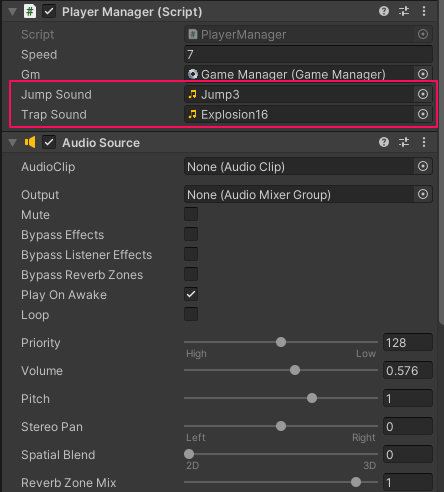Click the Trap Sound property label
Screen dimensions: 444x492
click(54, 114)
